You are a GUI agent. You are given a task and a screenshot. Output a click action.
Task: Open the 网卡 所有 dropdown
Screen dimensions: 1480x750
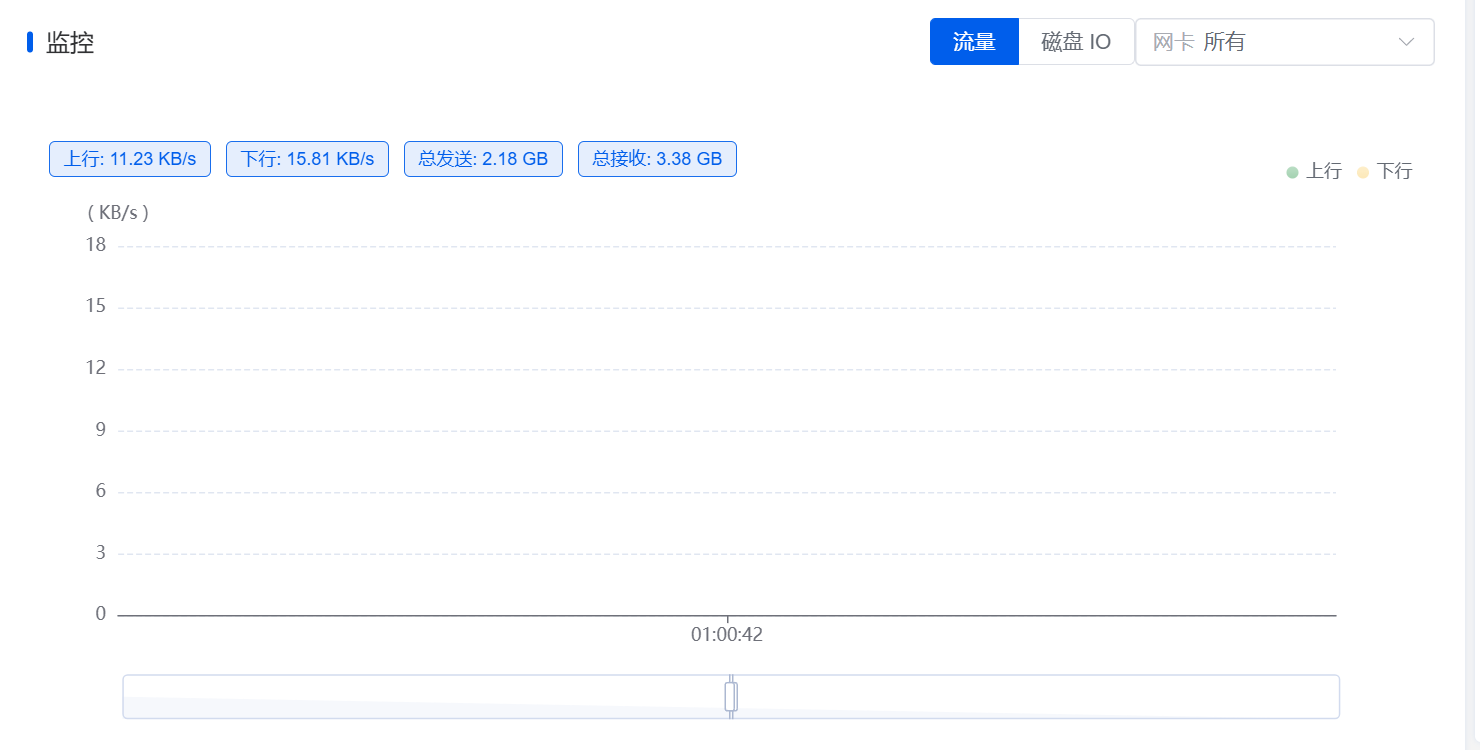pos(1284,42)
